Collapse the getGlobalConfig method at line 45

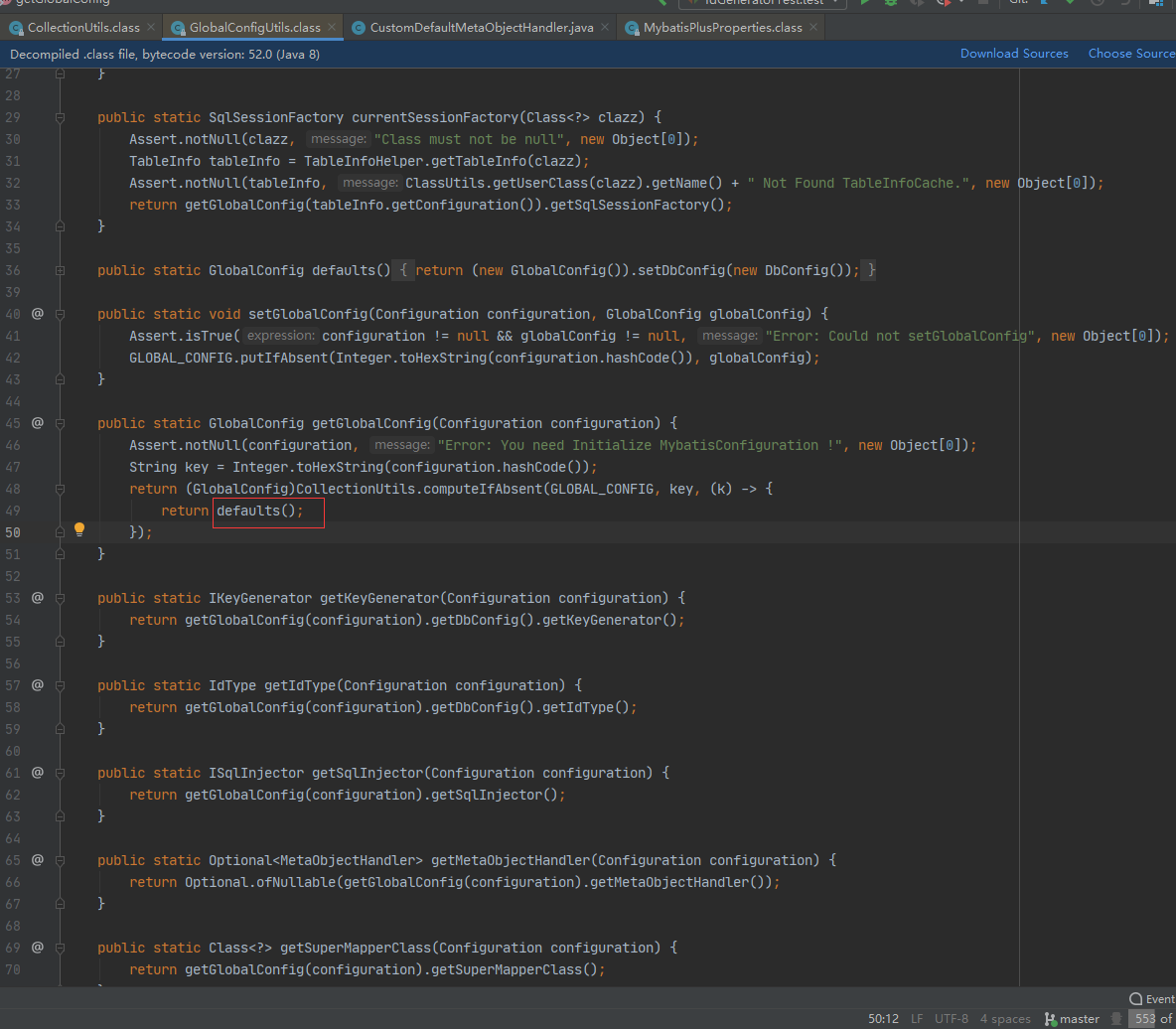[61, 423]
